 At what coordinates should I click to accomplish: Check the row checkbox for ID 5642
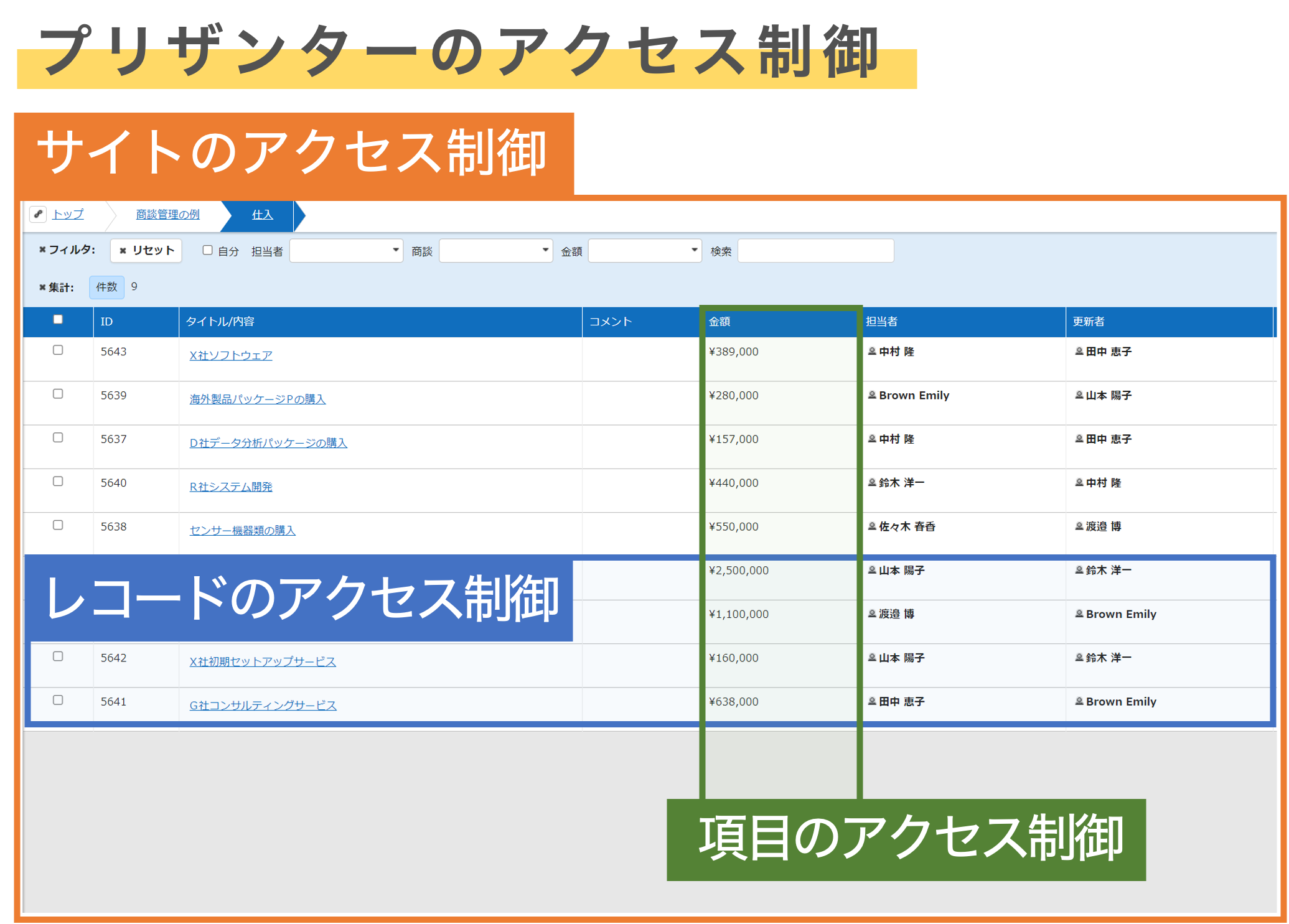pos(58,656)
